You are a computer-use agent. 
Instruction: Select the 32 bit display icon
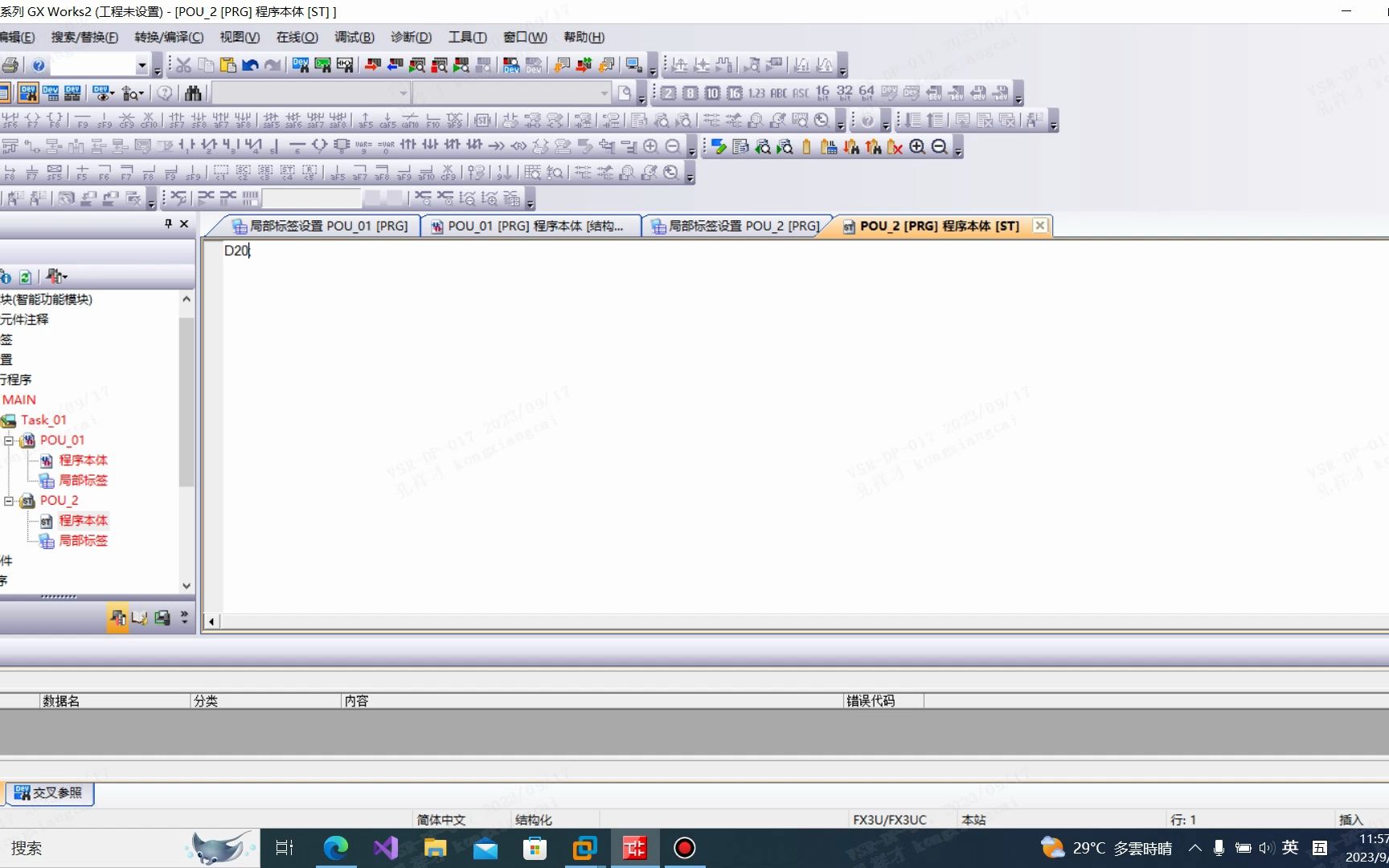point(844,93)
